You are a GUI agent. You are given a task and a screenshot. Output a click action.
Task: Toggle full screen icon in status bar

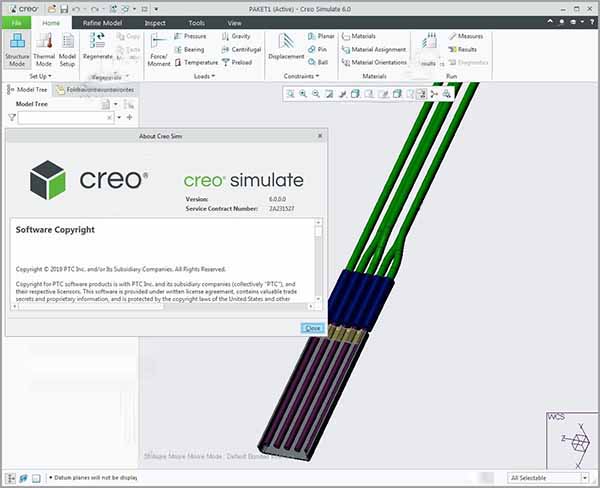point(36,478)
